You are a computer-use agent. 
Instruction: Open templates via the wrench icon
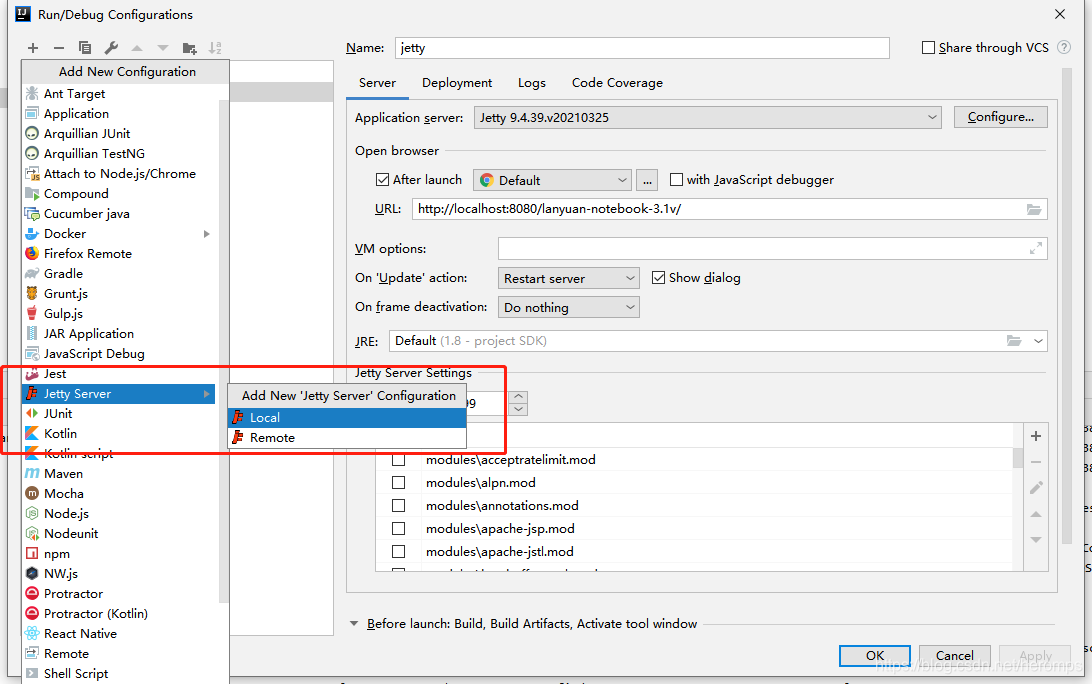click(x=111, y=48)
